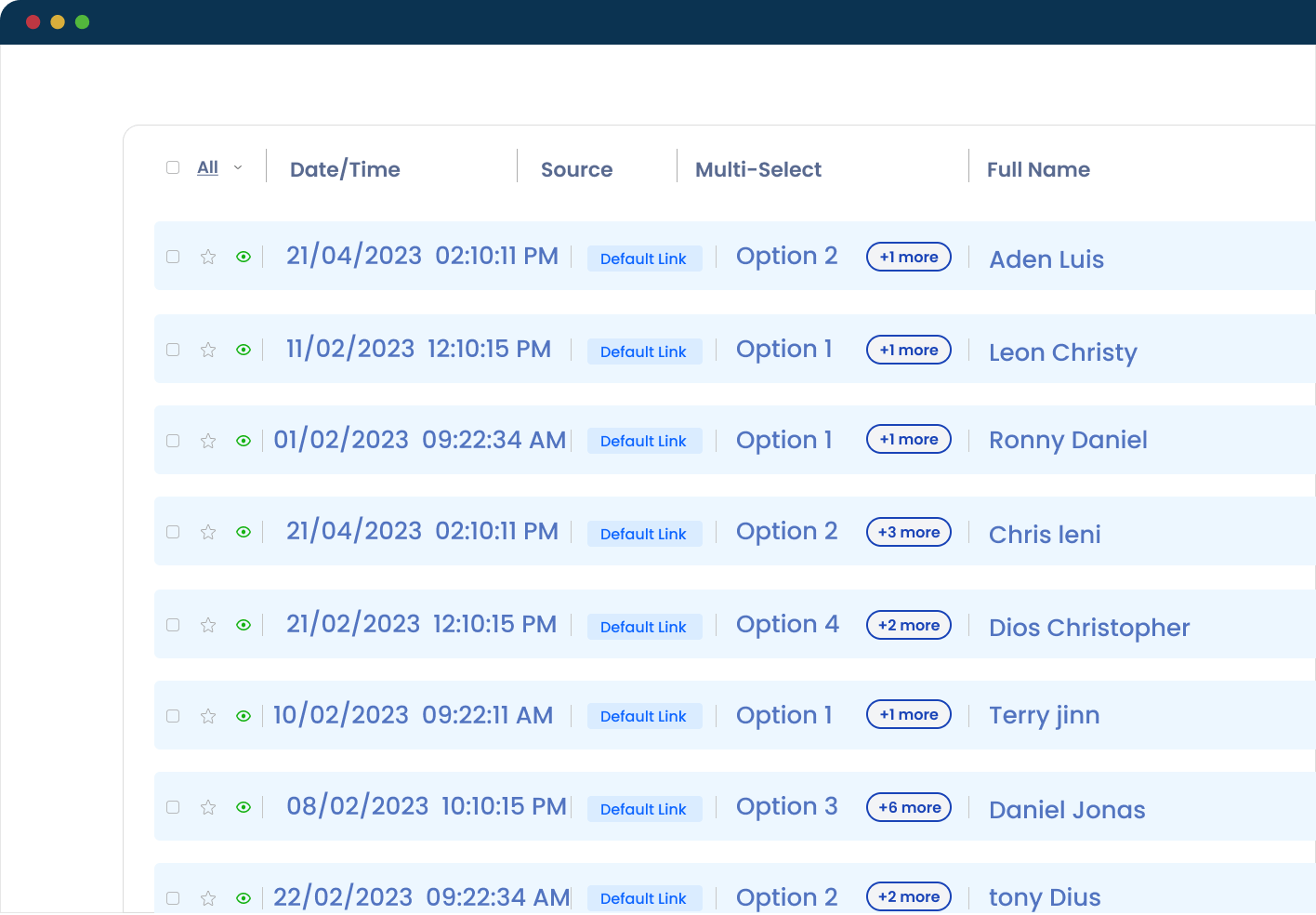This screenshot has width=1316, height=915.
Task: Click the Date/Time column header
Action: [345, 169]
